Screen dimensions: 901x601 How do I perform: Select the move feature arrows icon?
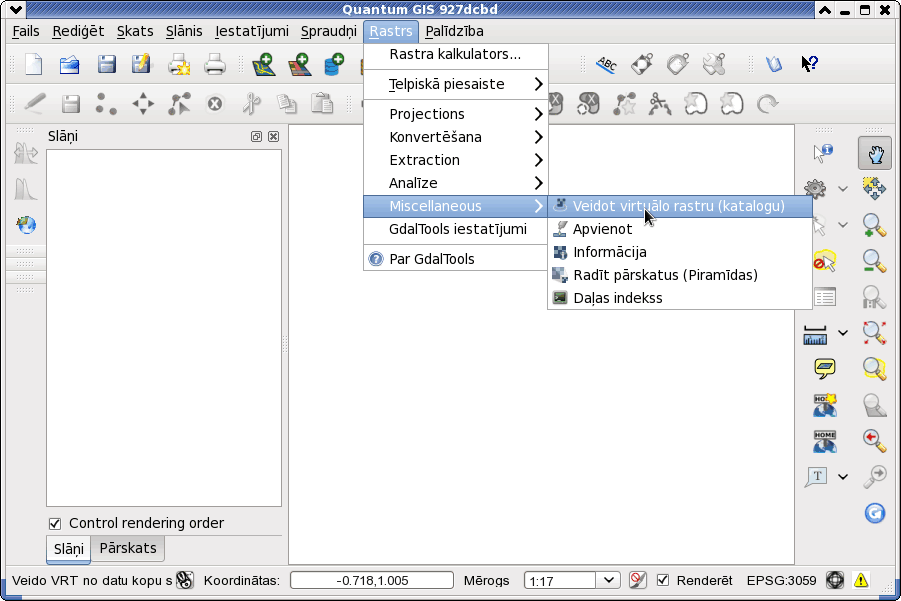[x=143, y=104]
